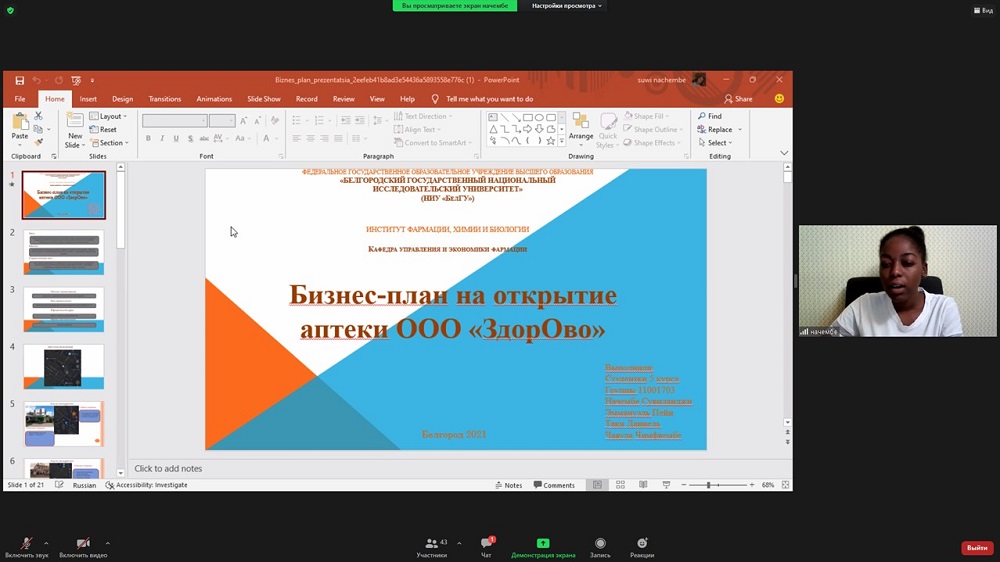Open Reading View from status bar
The image size is (1000, 562).
641,485
